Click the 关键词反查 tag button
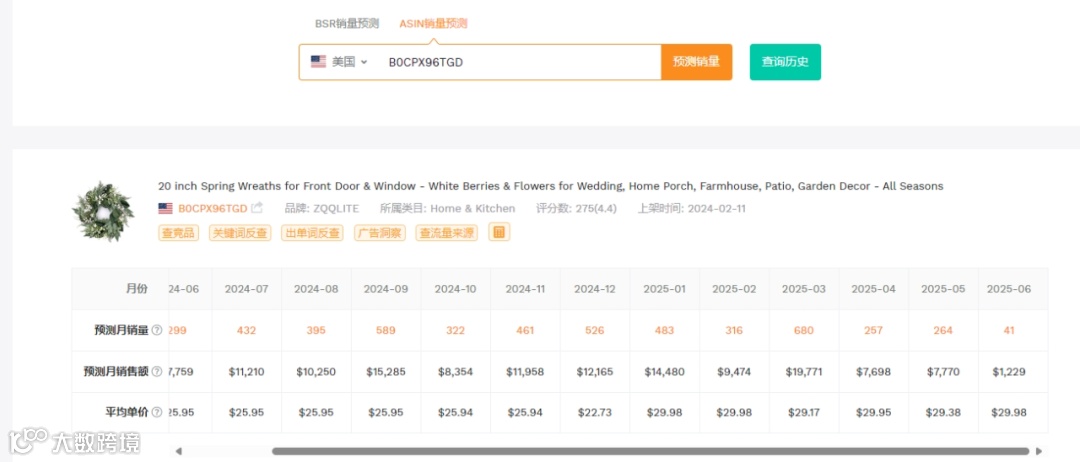The image size is (1080, 462). (240, 233)
